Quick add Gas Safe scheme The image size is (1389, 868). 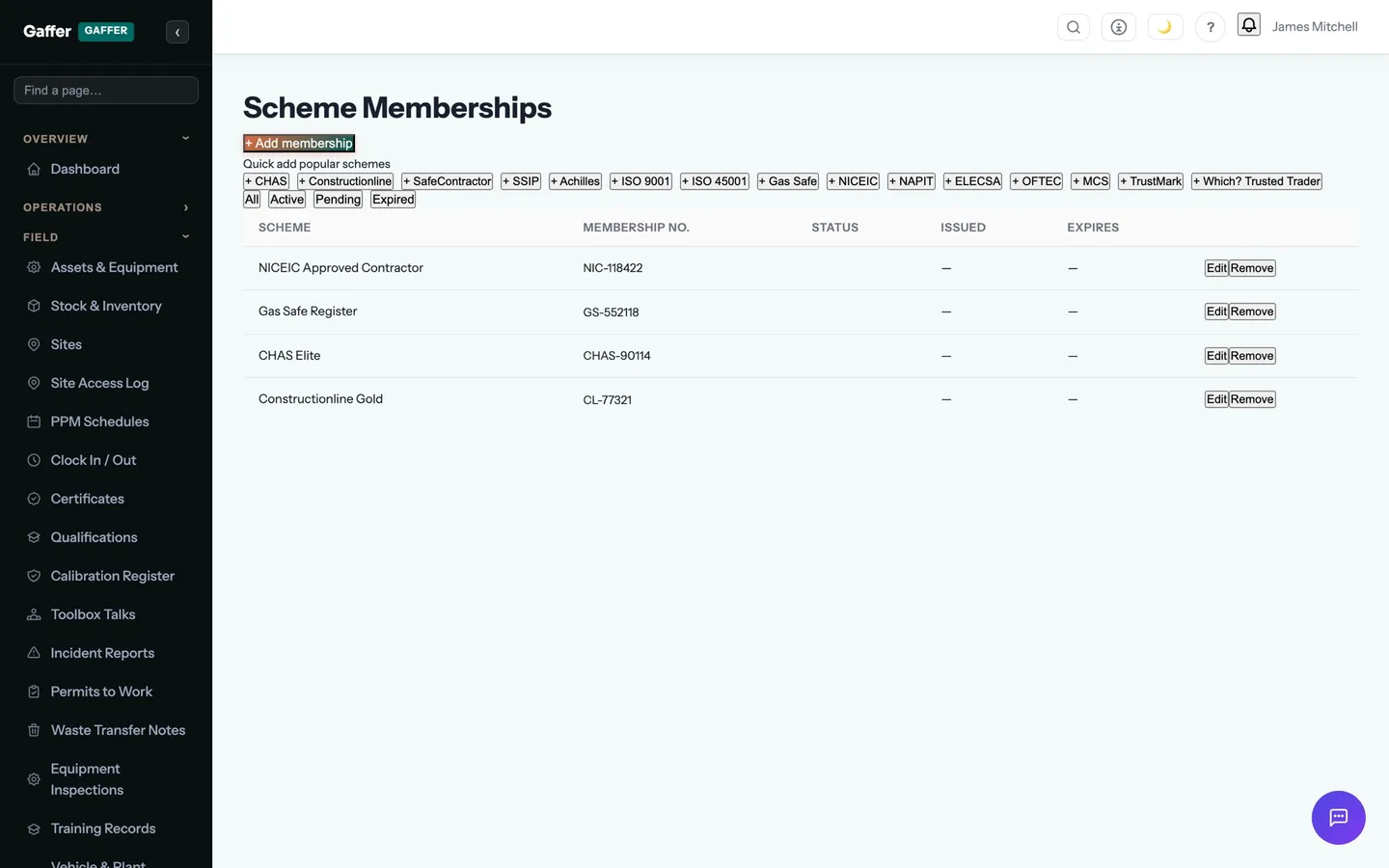tap(788, 181)
